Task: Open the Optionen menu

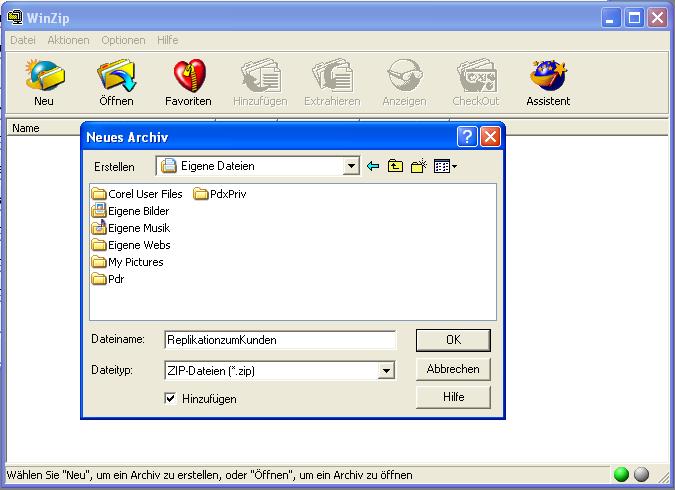Action: click(123, 40)
